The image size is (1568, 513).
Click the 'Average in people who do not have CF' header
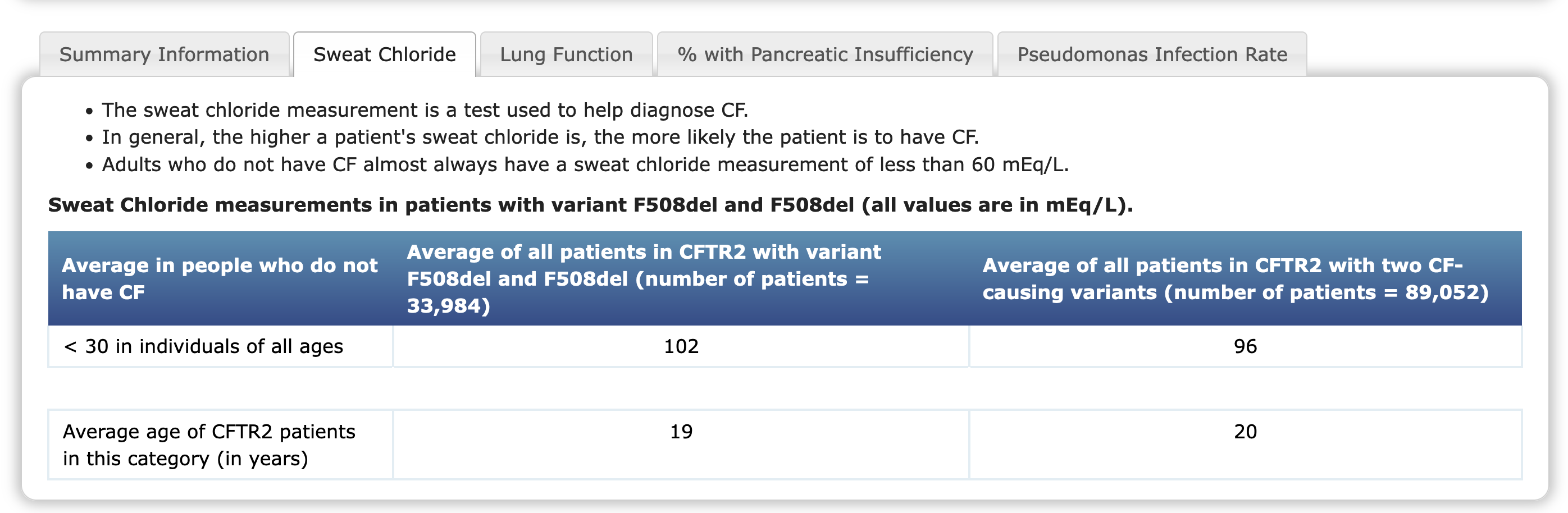(221, 279)
